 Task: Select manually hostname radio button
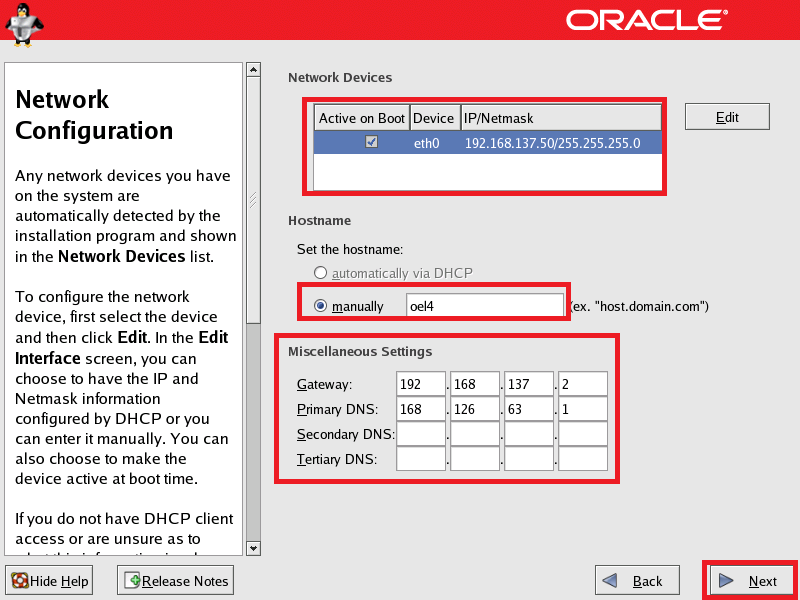pos(320,306)
